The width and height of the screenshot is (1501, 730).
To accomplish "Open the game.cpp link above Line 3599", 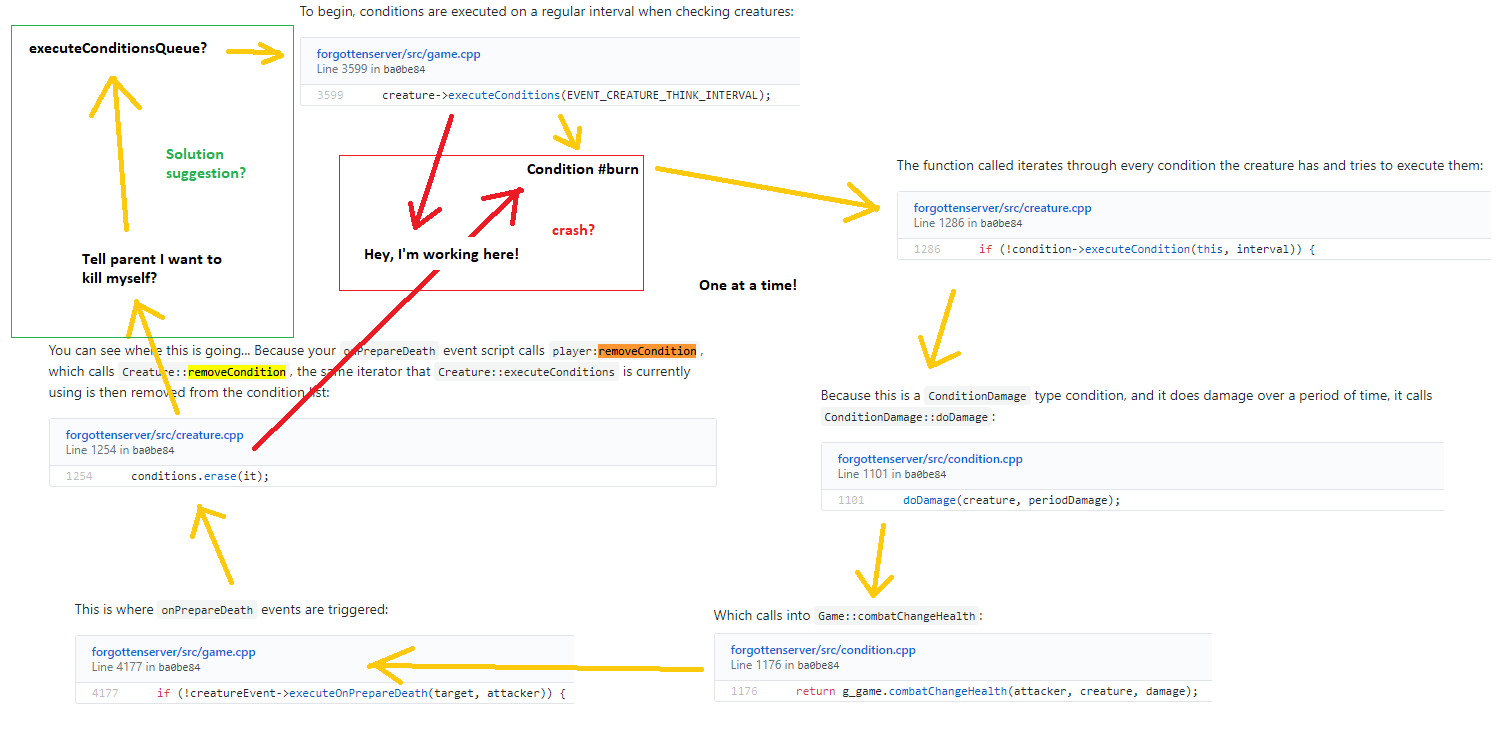I will tap(398, 55).
